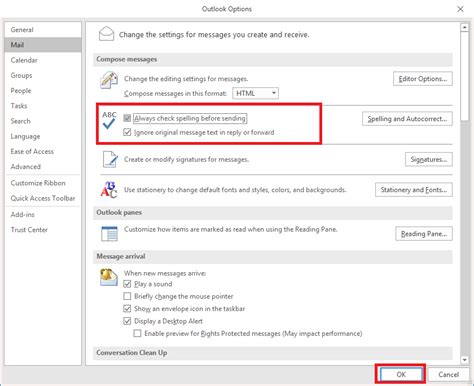Uncheck Play a sound checkbox
This screenshot has height=386, width=474.
click(x=127, y=284)
